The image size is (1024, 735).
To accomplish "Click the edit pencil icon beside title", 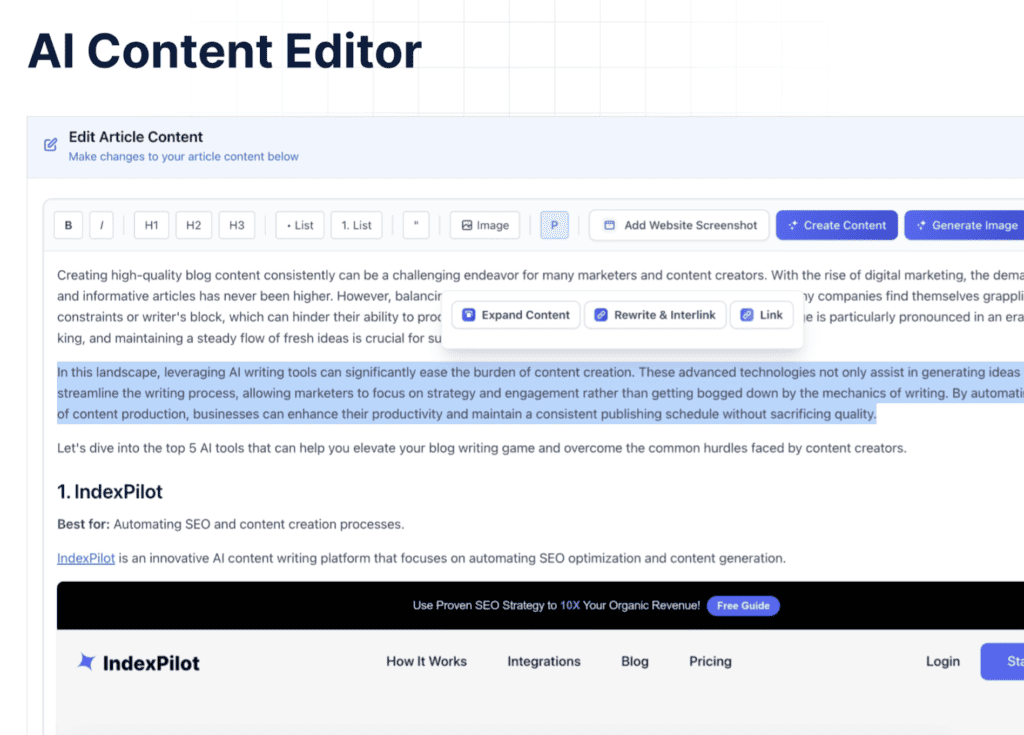I will click(x=51, y=145).
